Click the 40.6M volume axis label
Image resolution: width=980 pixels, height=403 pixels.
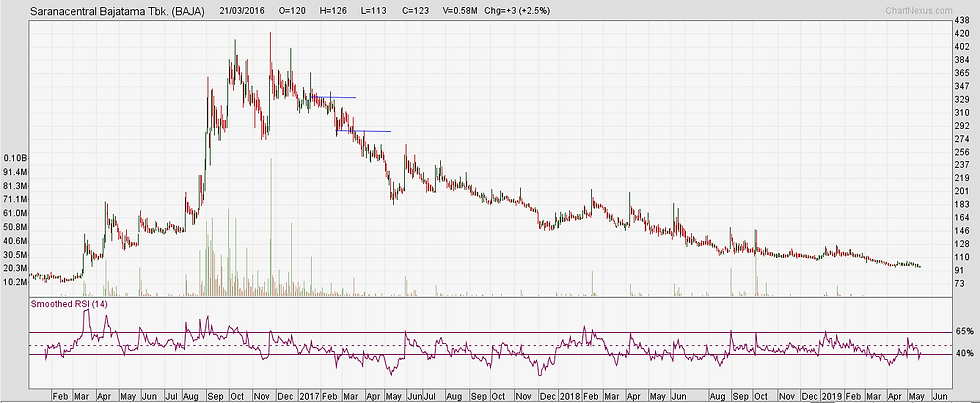click(x=16, y=241)
